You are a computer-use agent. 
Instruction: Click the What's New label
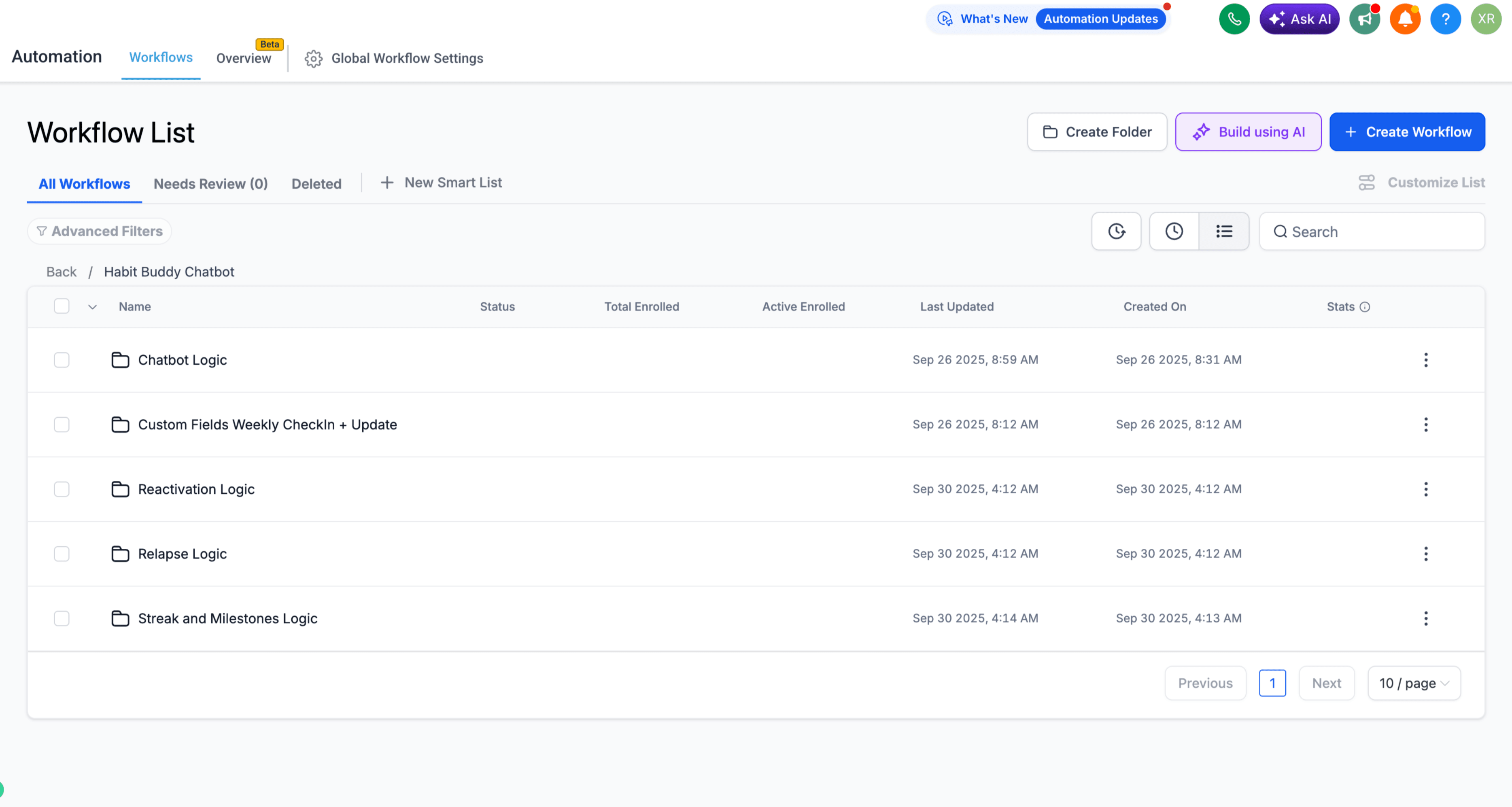pos(994,19)
